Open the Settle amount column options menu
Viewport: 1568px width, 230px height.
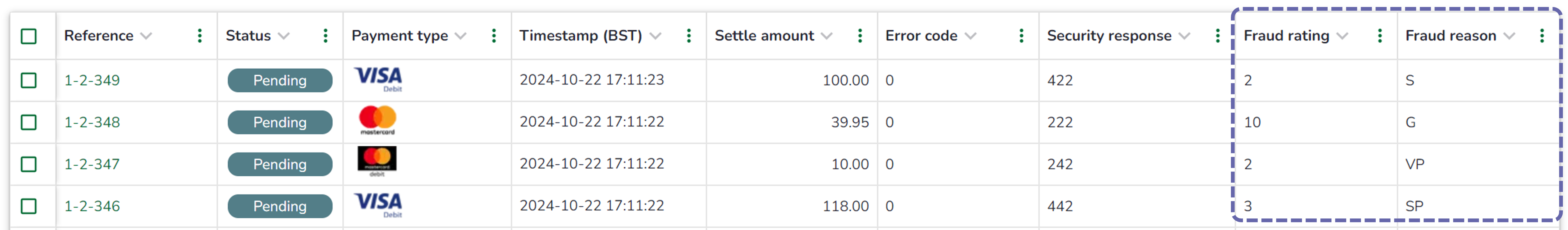(859, 36)
